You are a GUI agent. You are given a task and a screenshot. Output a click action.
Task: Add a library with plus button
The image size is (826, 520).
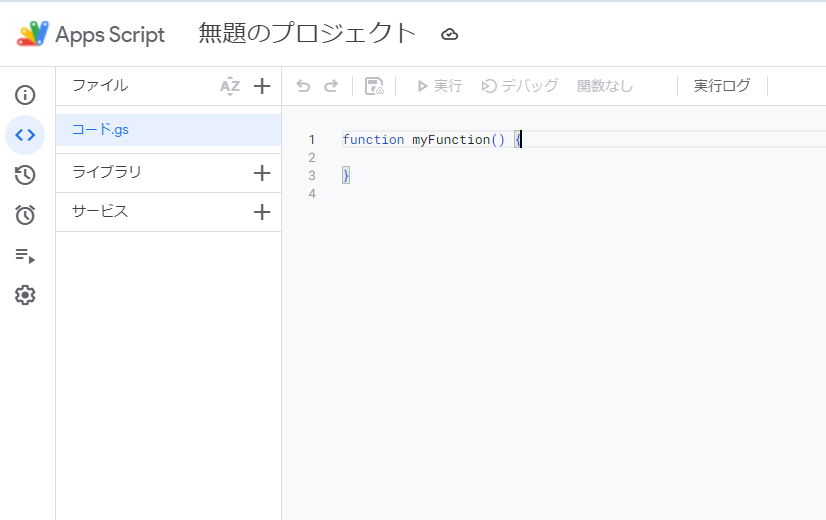click(x=262, y=173)
